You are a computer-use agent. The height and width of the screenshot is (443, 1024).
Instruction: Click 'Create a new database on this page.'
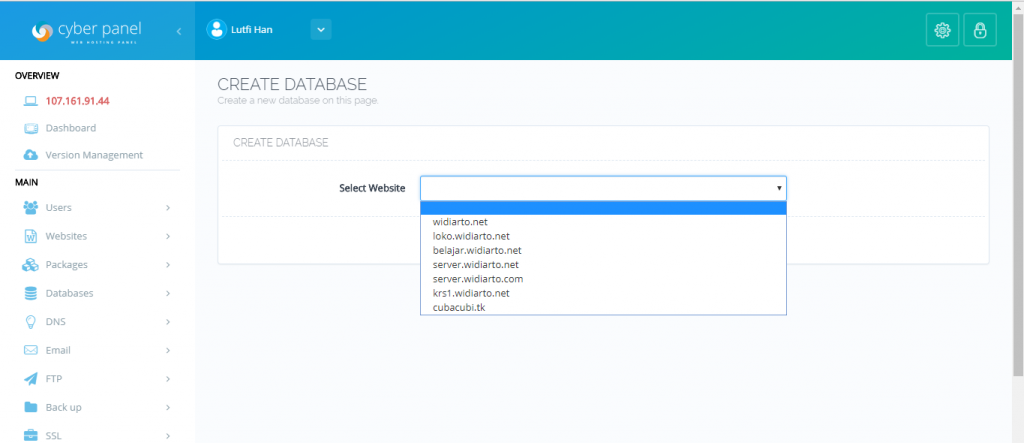tap(298, 101)
